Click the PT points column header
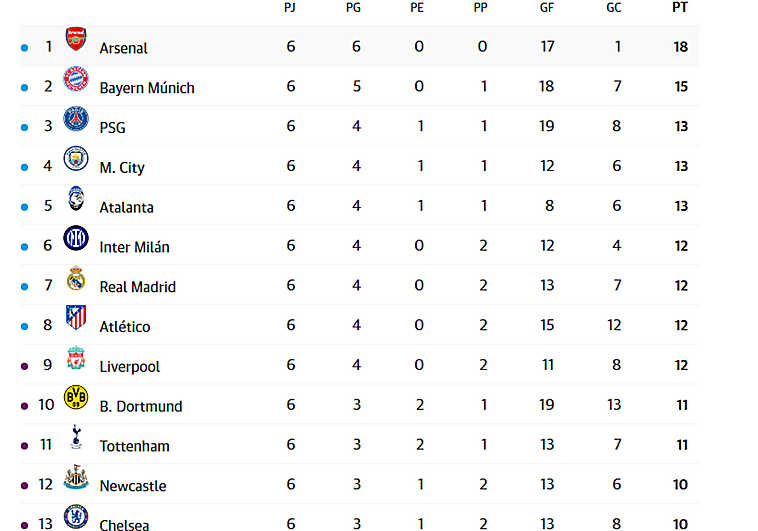 point(680,7)
